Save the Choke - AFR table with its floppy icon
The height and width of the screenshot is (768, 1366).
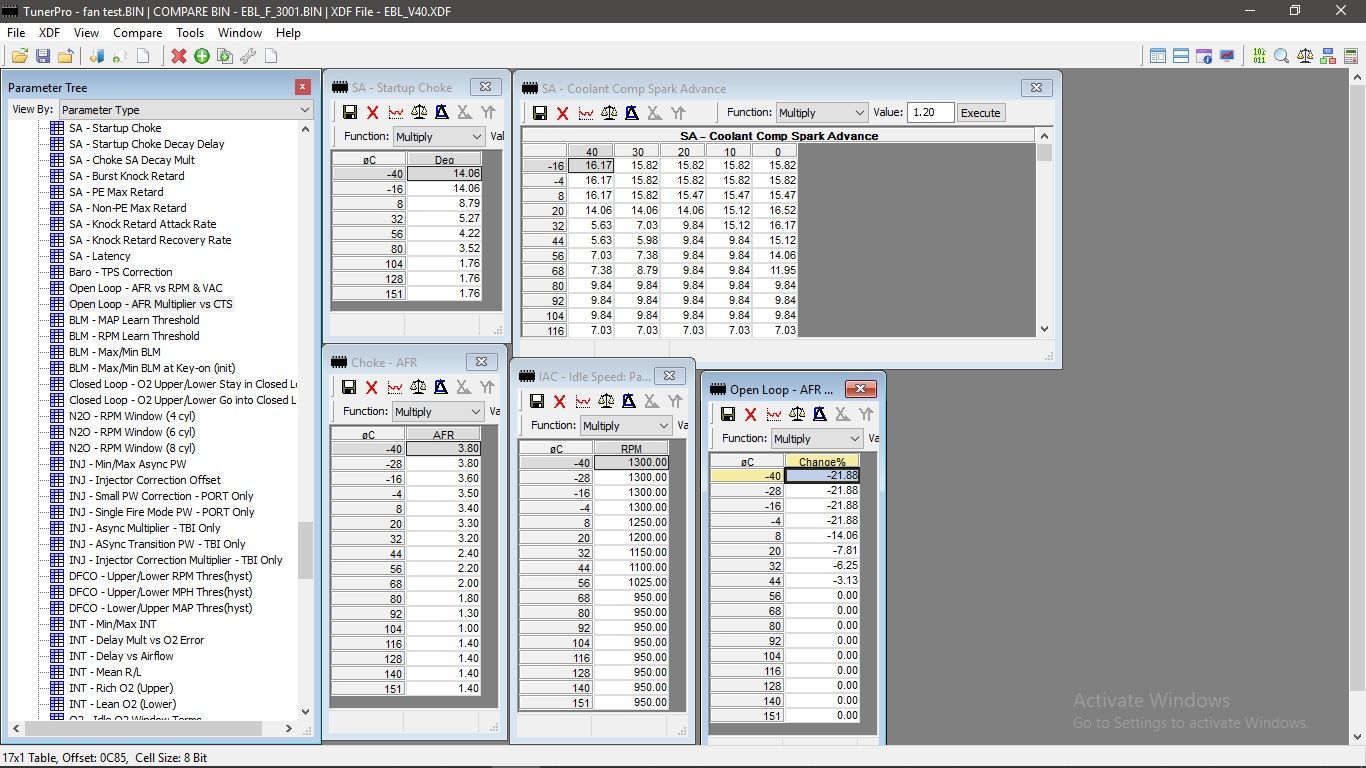(x=349, y=387)
